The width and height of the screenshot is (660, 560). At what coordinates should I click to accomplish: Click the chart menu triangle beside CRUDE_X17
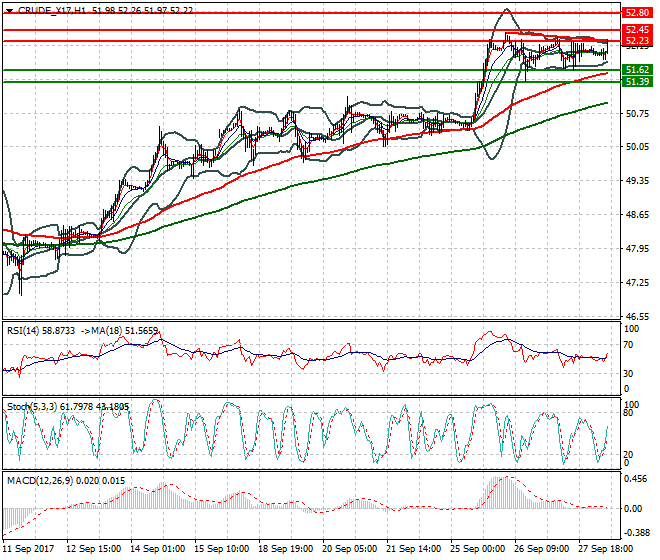(10, 11)
